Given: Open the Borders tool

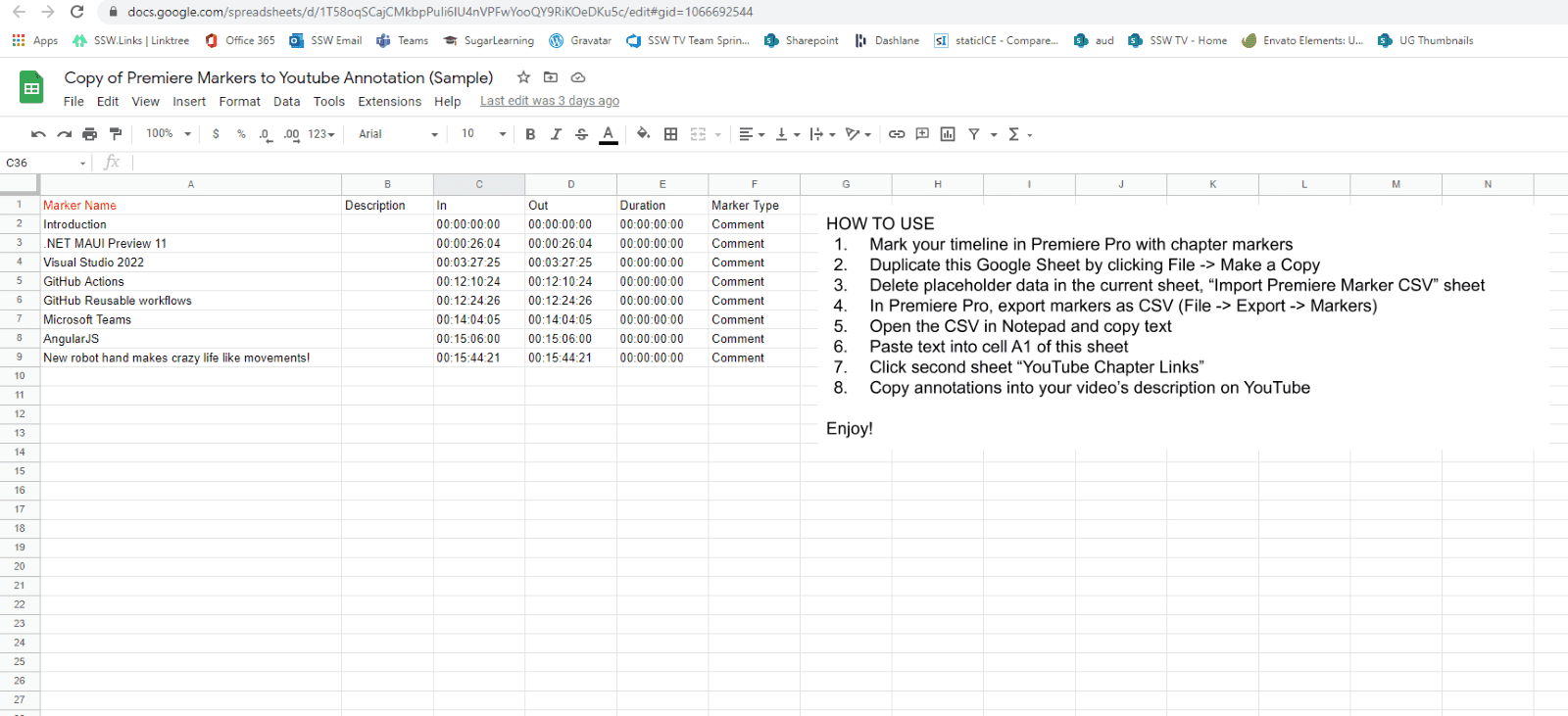Looking at the screenshot, I should coord(670,134).
